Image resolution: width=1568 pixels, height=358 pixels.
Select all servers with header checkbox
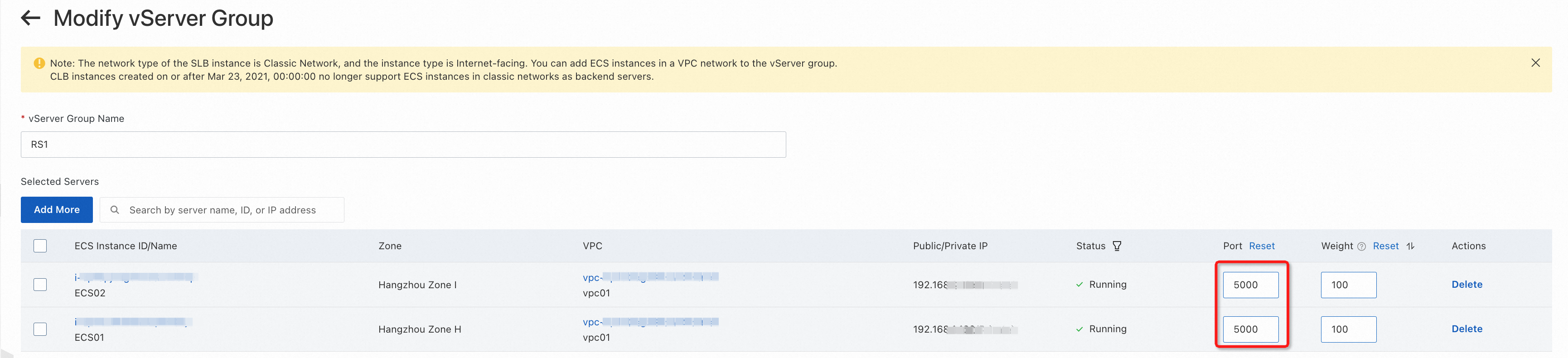pyautogui.click(x=40, y=246)
